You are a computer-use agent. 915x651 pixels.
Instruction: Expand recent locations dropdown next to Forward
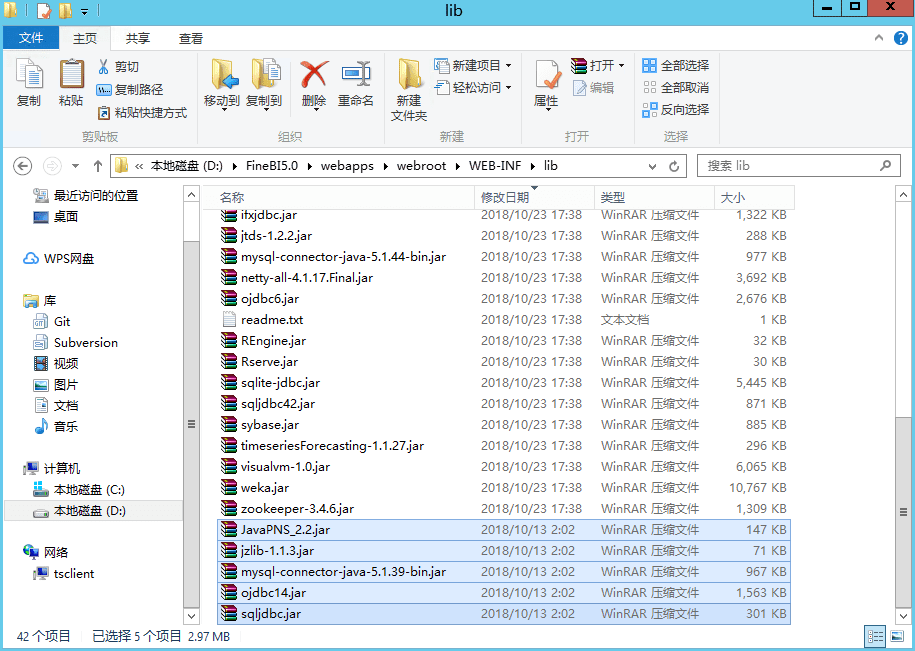[x=75, y=166]
